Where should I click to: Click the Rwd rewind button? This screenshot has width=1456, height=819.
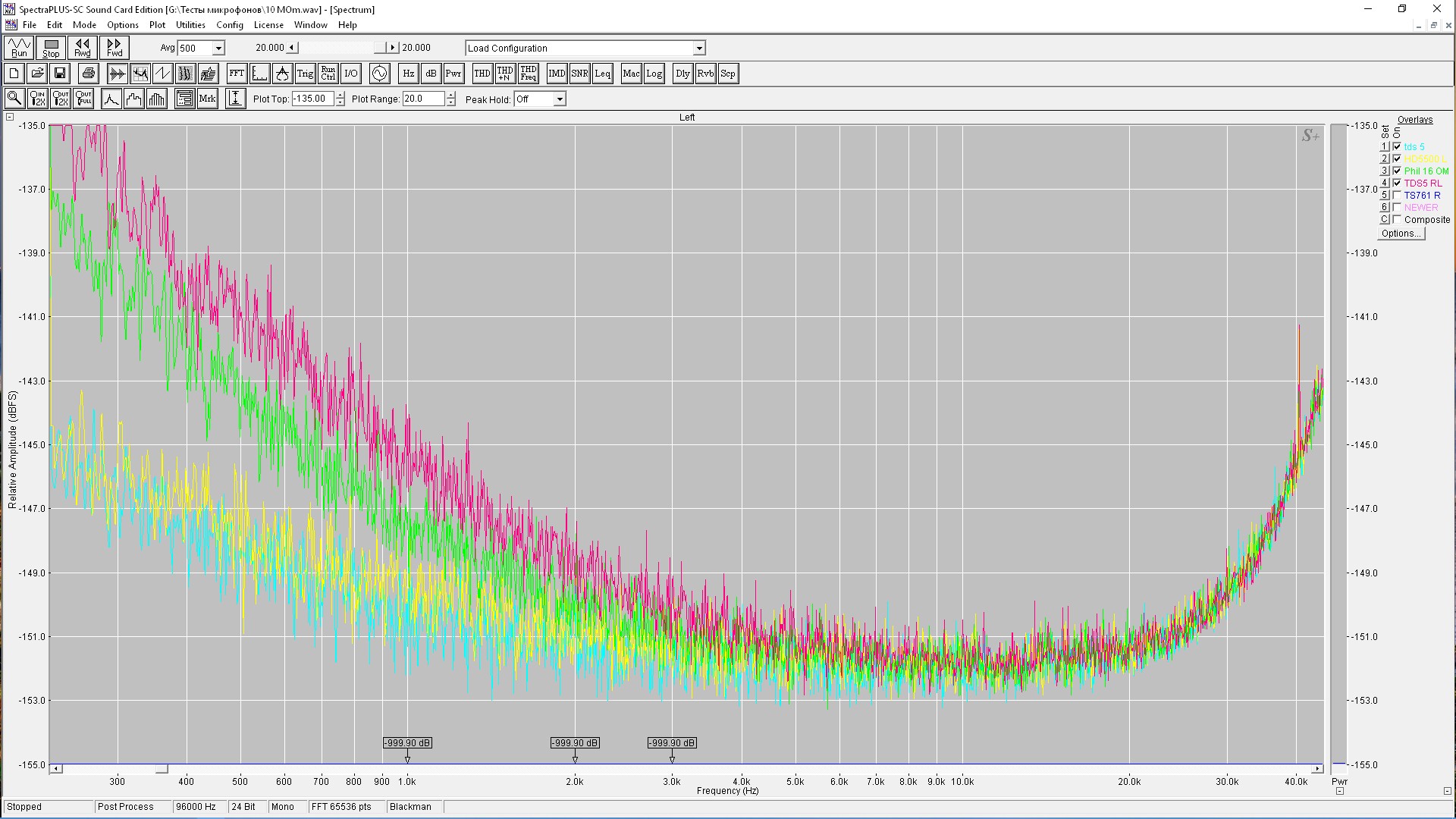pos(82,48)
